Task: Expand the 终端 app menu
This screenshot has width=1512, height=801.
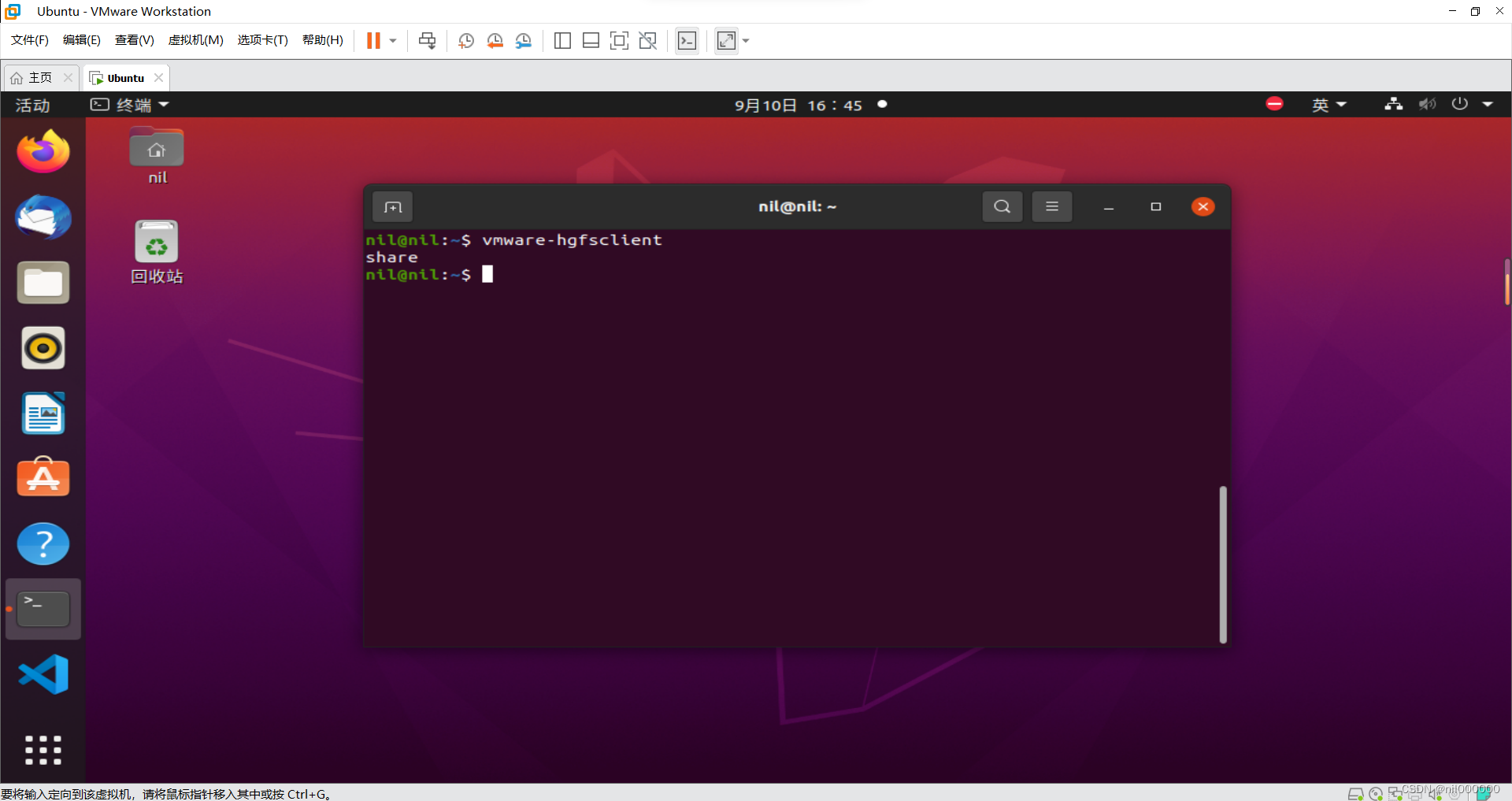Action: point(129,105)
